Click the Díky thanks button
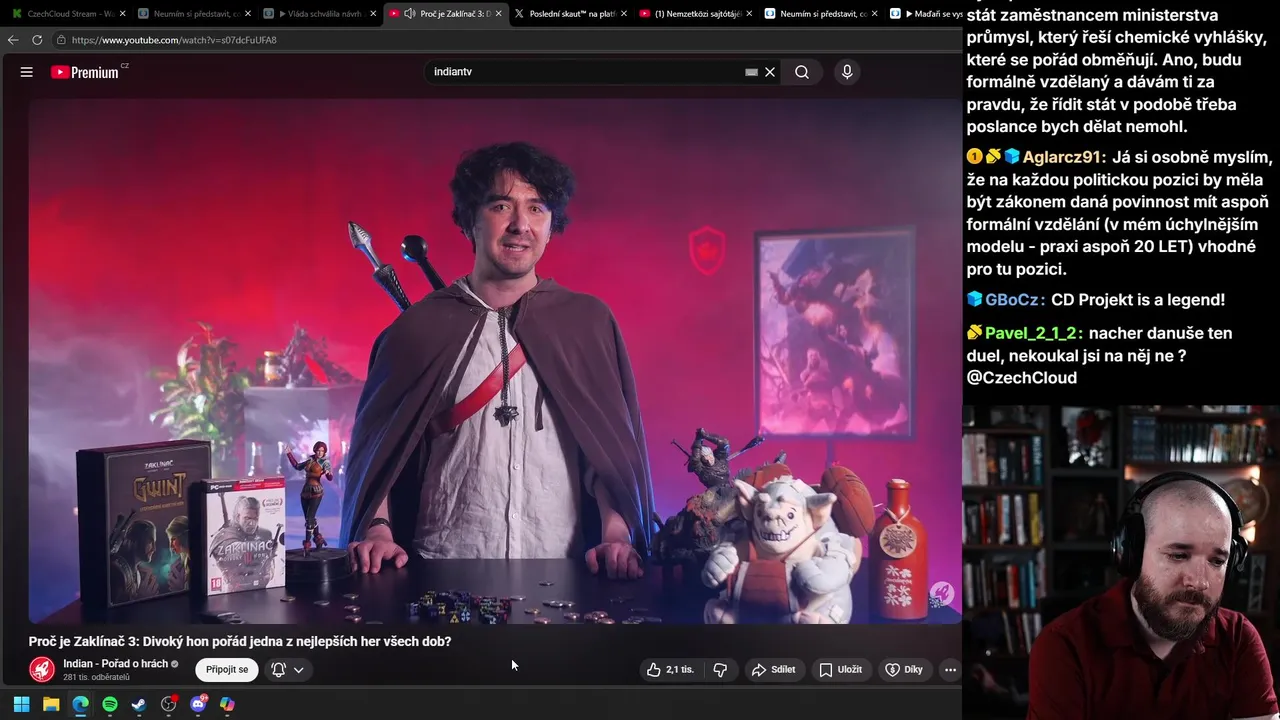 (x=904, y=669)
